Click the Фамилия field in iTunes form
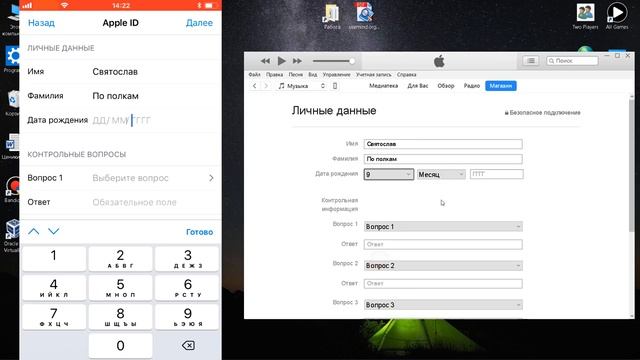The width and height of the screenshot is (640, 360). [x=443, y=159]
